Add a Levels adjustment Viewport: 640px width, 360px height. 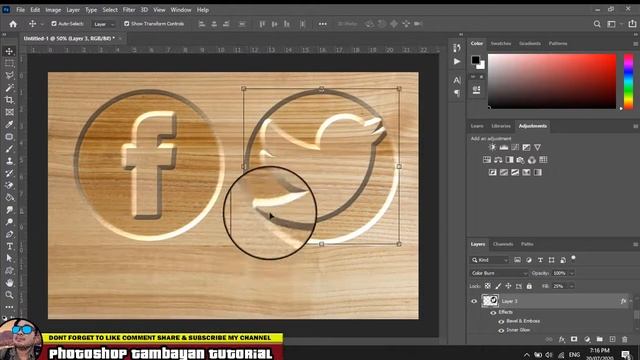[x=504, y=147]
